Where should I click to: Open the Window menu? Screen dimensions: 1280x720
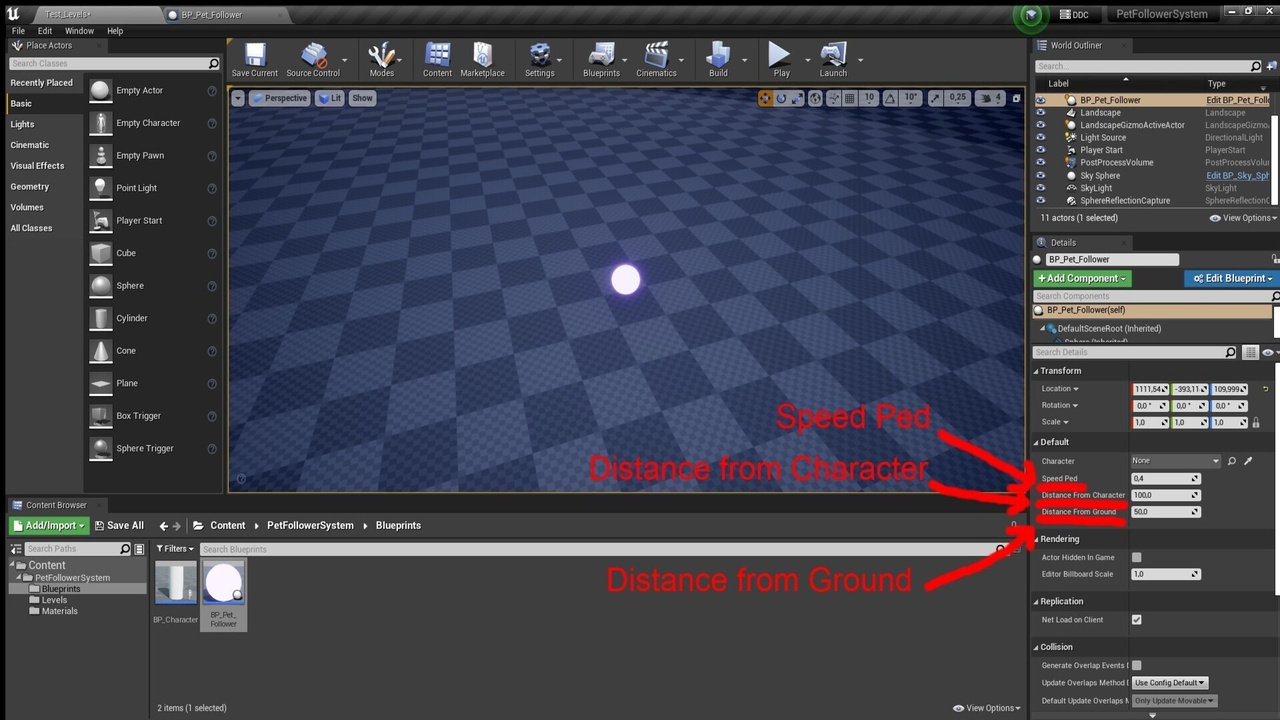tap(80, 31)
